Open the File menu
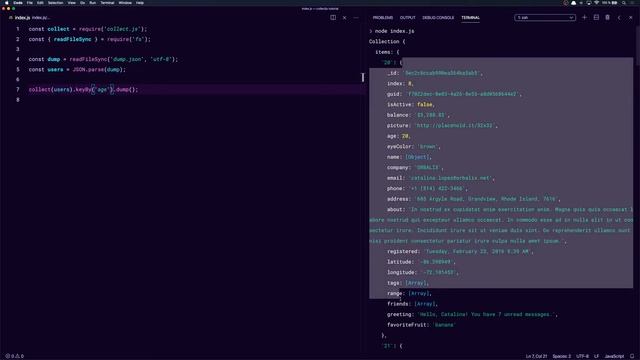The height and width of the screenshot is (360, 640). 30,2
